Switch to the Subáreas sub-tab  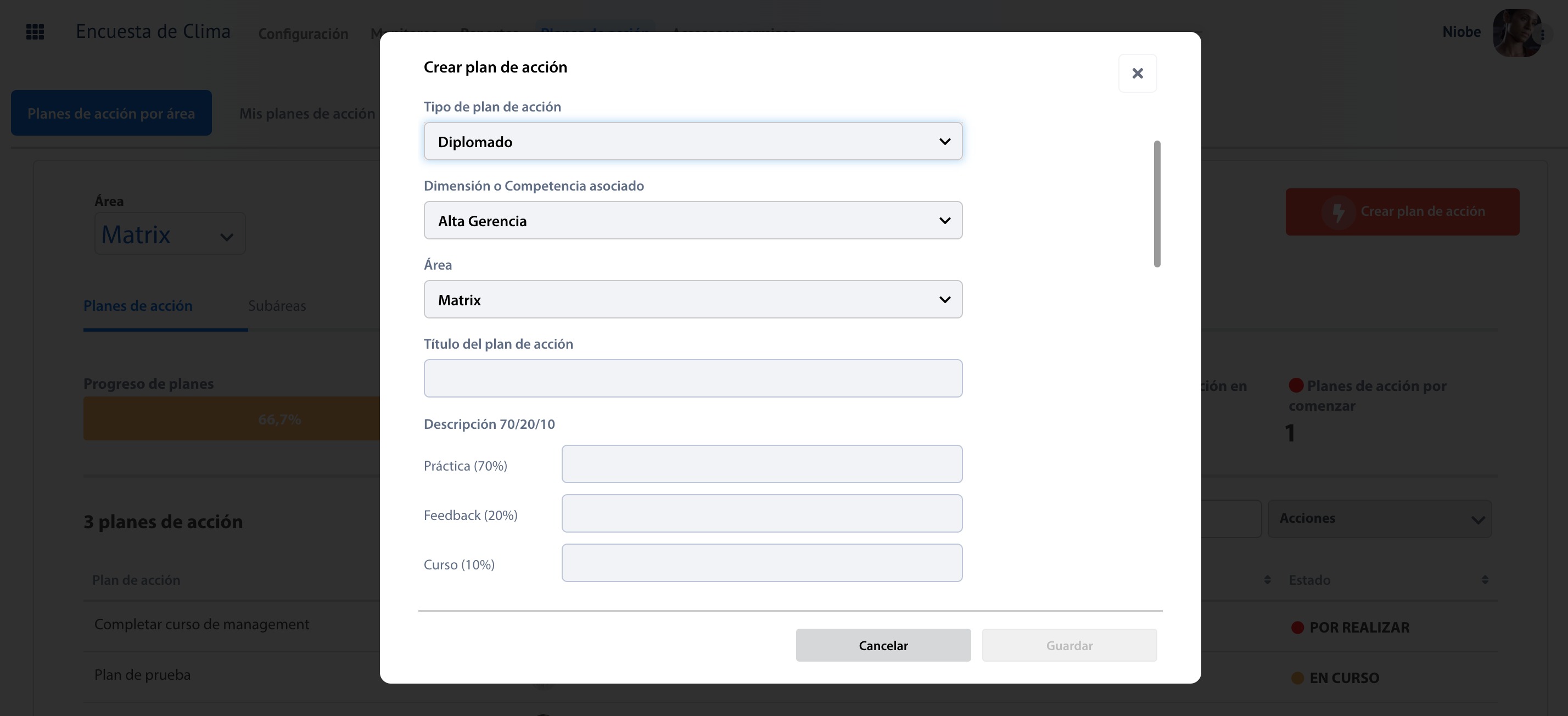coord(277,306)
